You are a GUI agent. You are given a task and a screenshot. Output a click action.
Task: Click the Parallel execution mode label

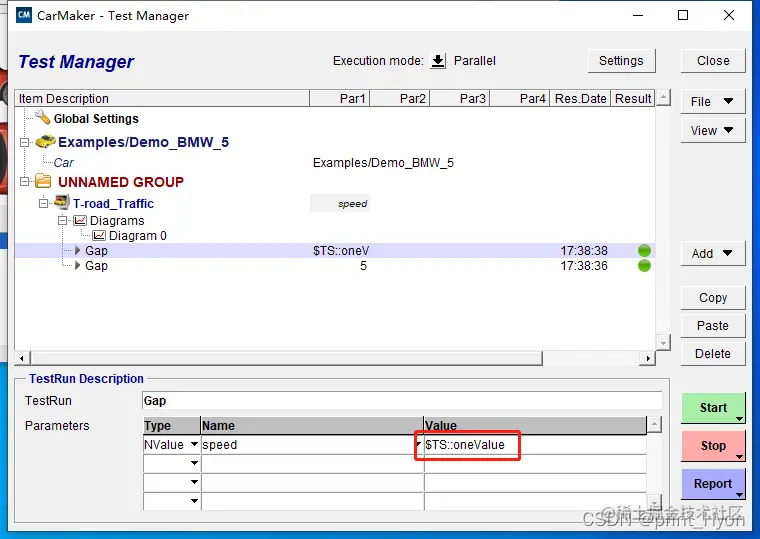tap(475, 61)
